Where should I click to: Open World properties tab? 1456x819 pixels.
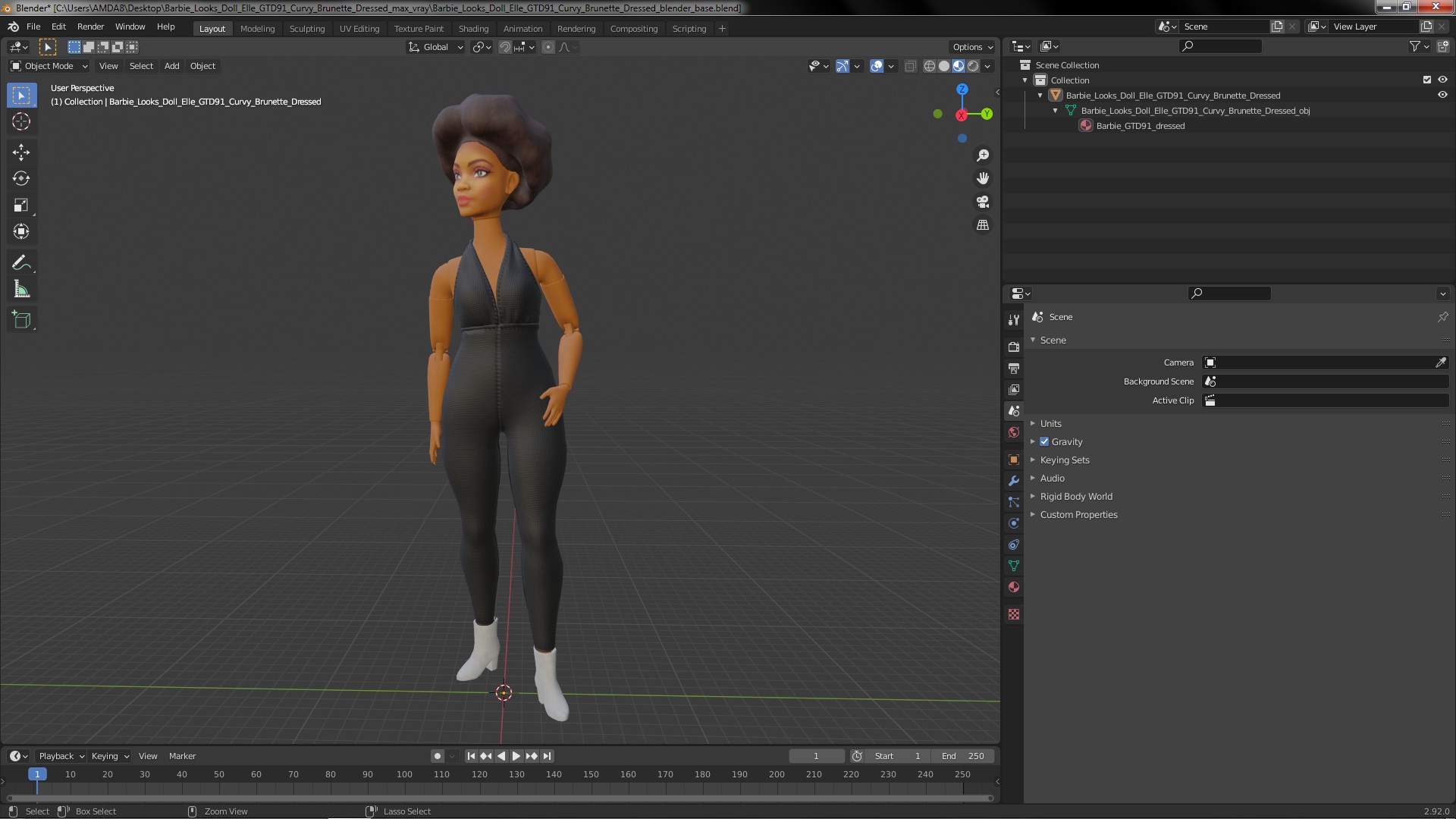[x=1014, y=432]
